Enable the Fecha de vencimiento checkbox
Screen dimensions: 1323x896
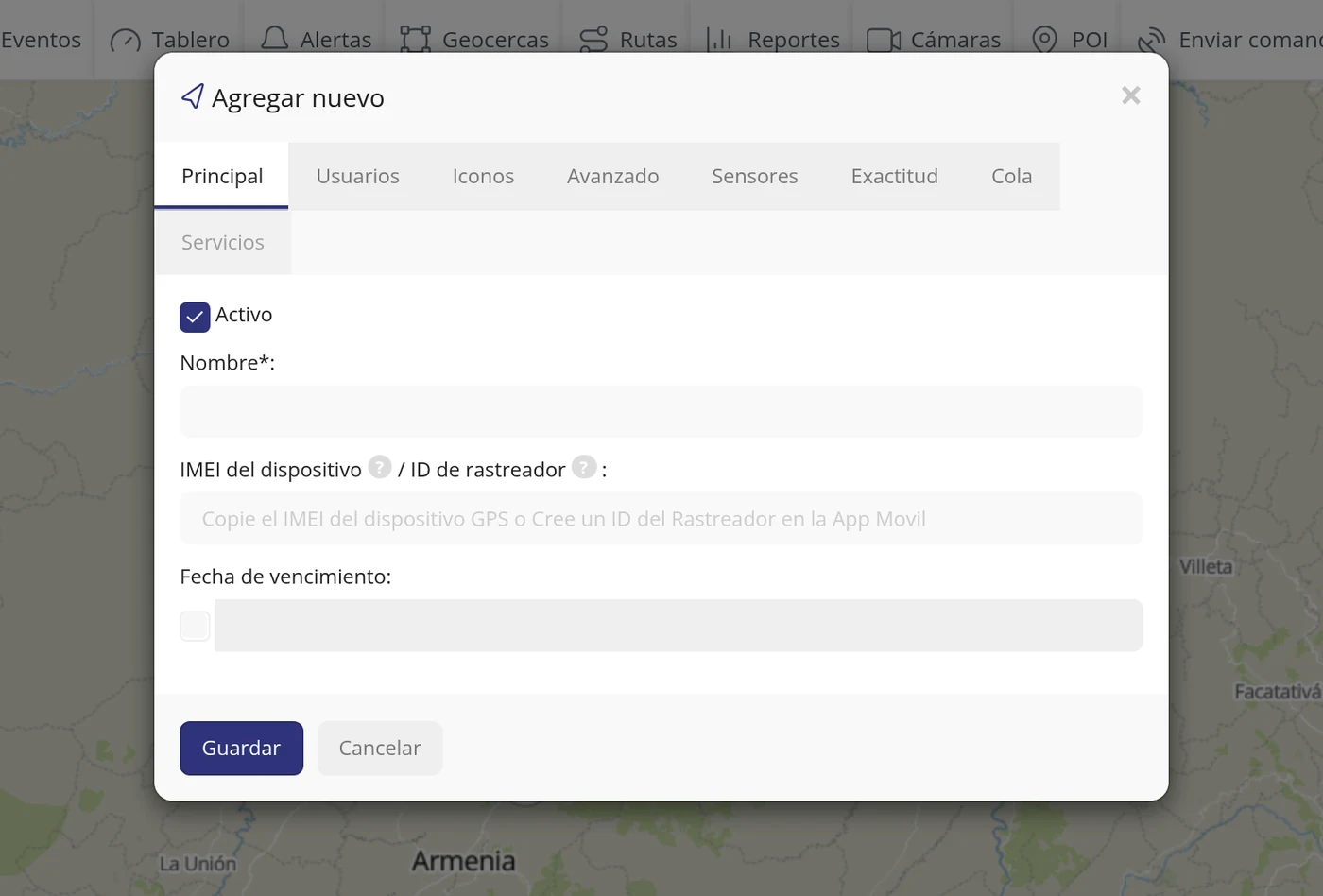(x=195, y=626)
